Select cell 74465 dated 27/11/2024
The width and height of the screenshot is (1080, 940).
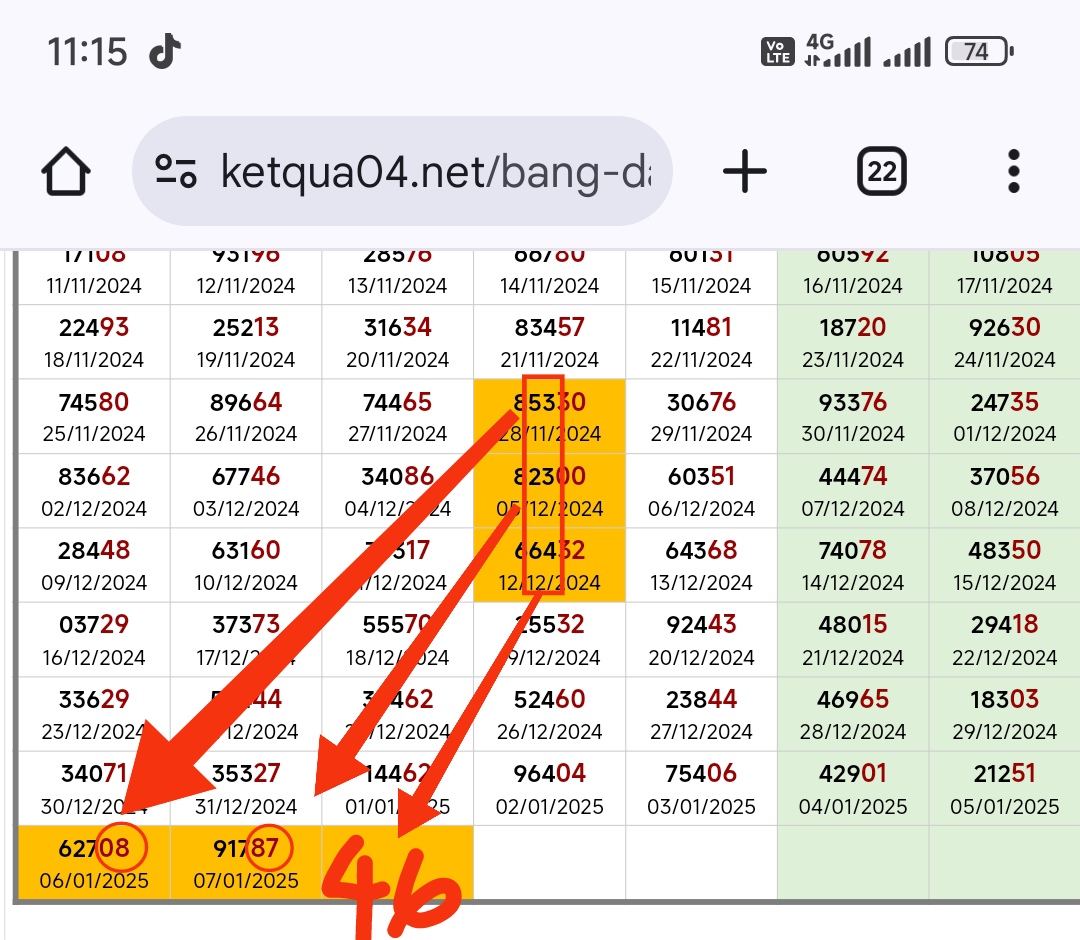(x=397, y=417)
